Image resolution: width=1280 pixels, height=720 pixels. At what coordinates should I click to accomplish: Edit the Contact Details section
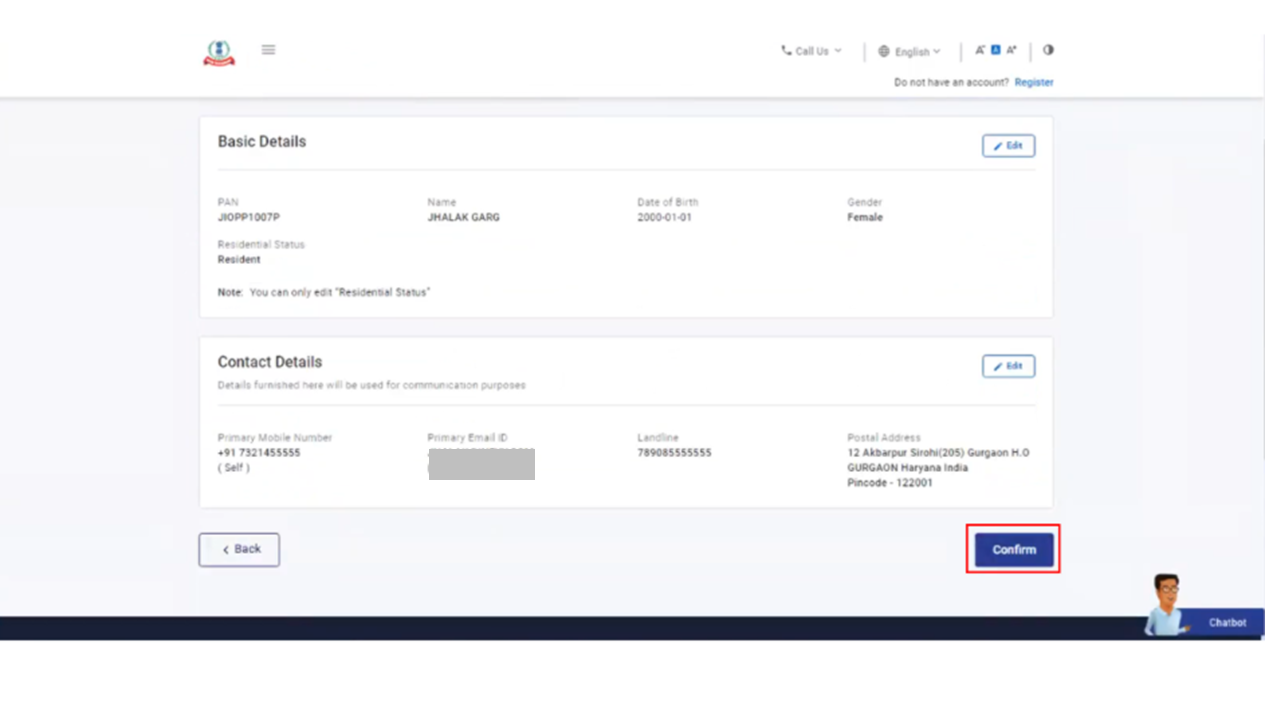[x=1008, y=367]
